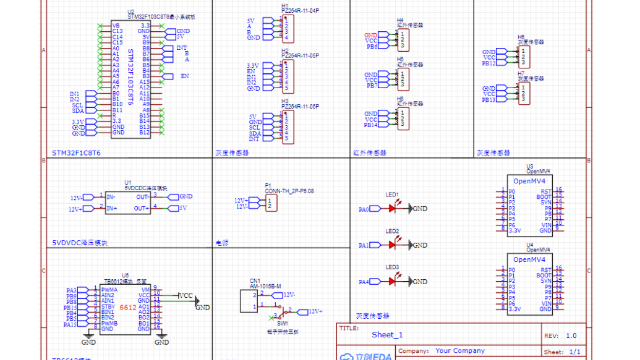
Task: Click the REV 1.0 value
Action: pyautogui.click(x=571, y=336)
